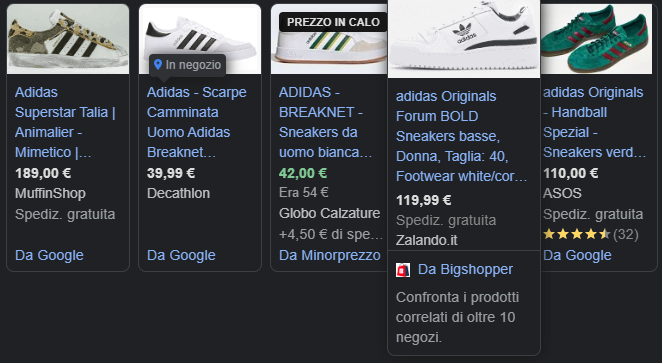
Task: Click the star rating on Handball Spezial
Action: click(576, 234)
